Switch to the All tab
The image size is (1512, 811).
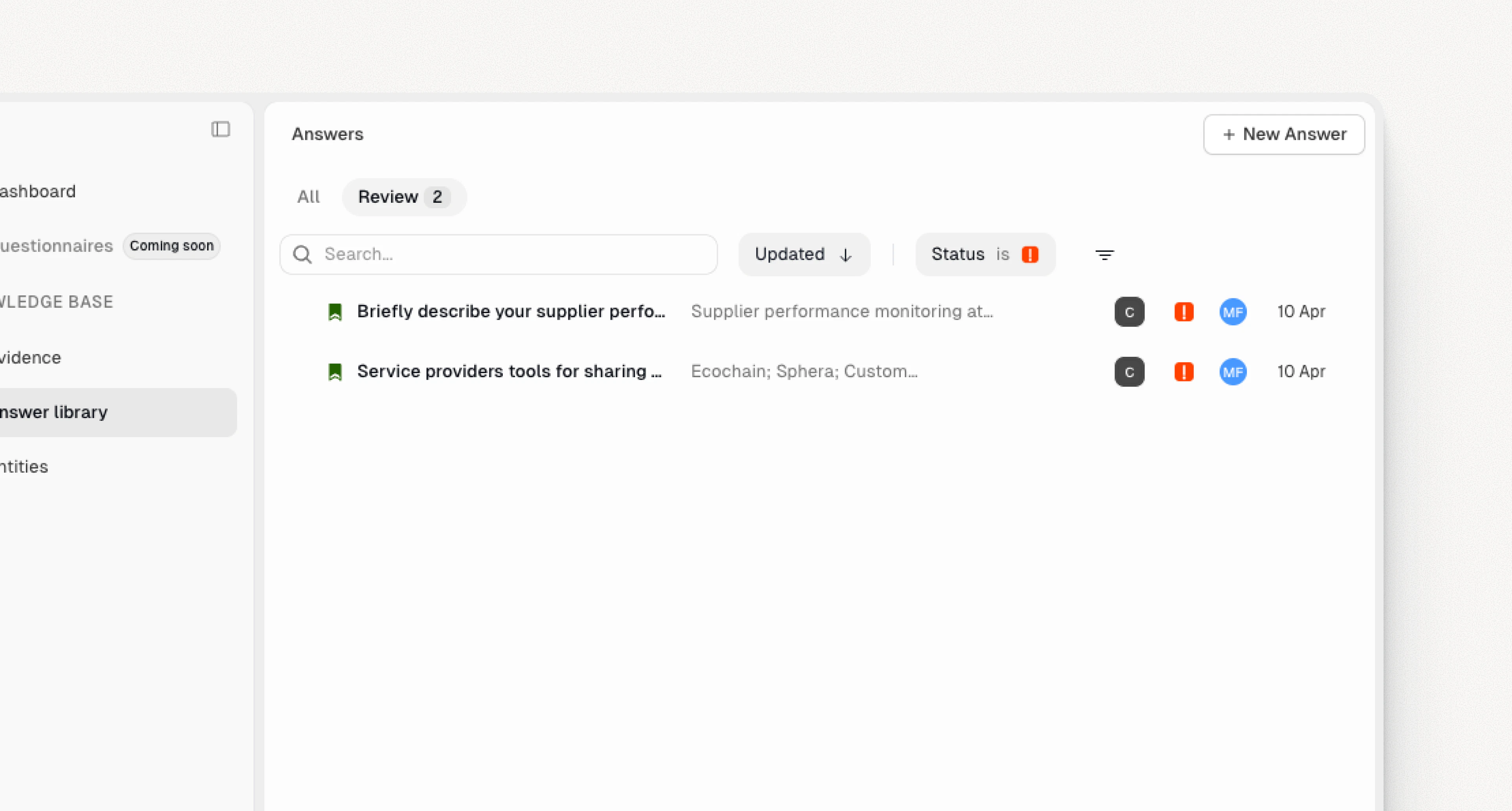point(308,197)
